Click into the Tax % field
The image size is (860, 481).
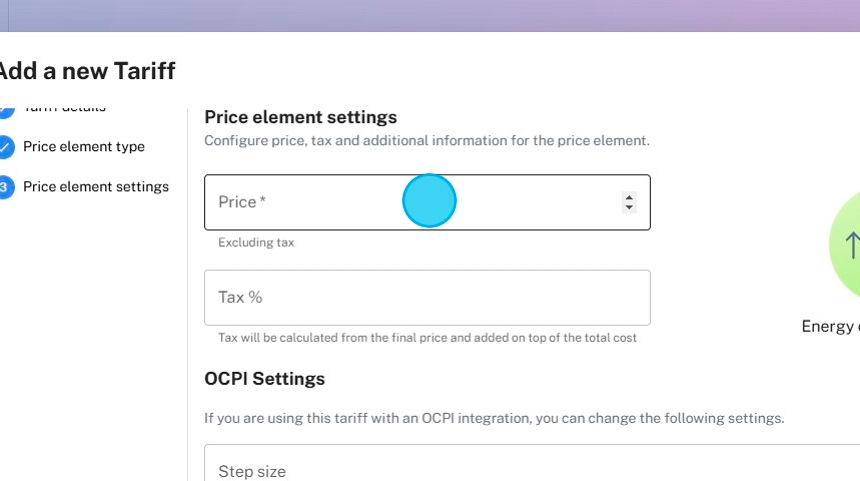tap(427, 297)
